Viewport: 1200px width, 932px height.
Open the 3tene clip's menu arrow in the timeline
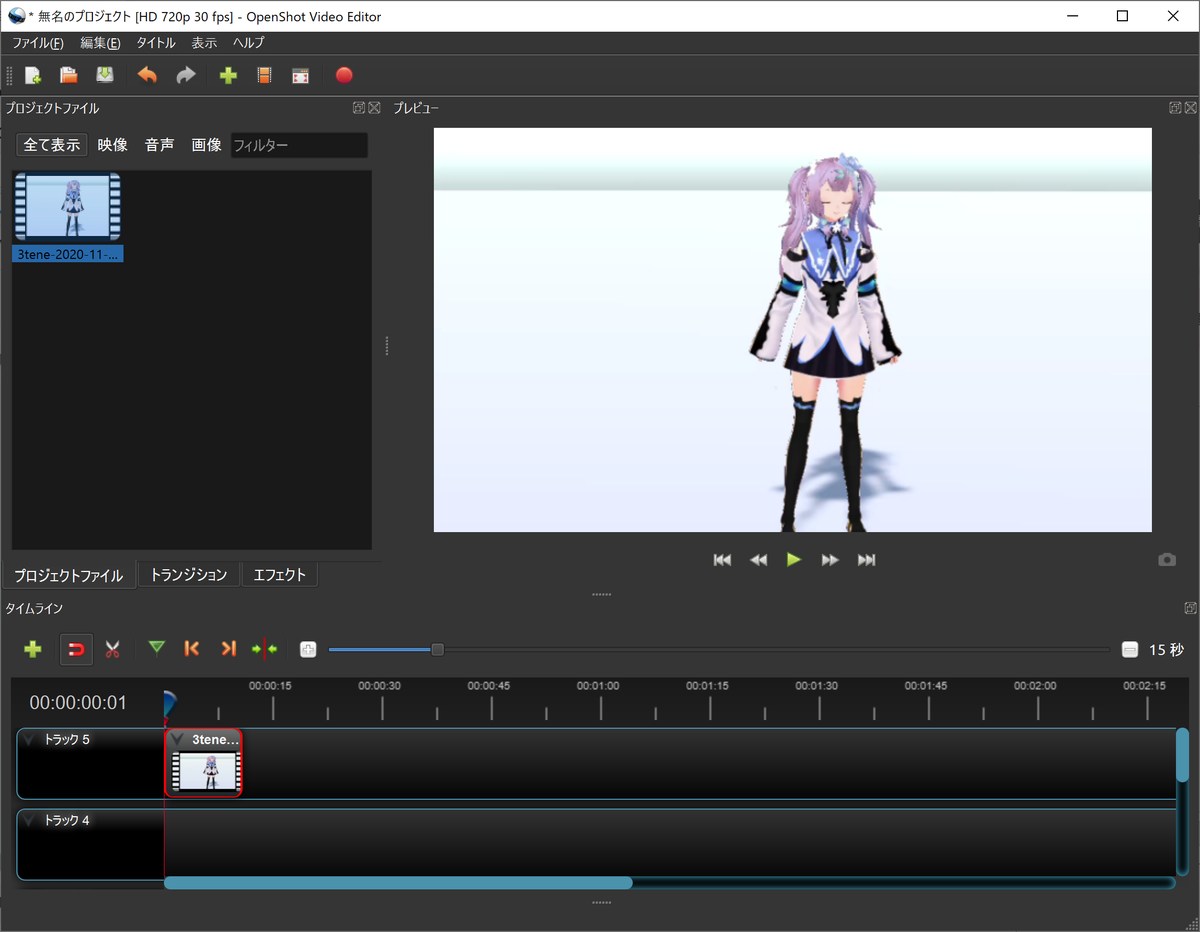point(178,740)
